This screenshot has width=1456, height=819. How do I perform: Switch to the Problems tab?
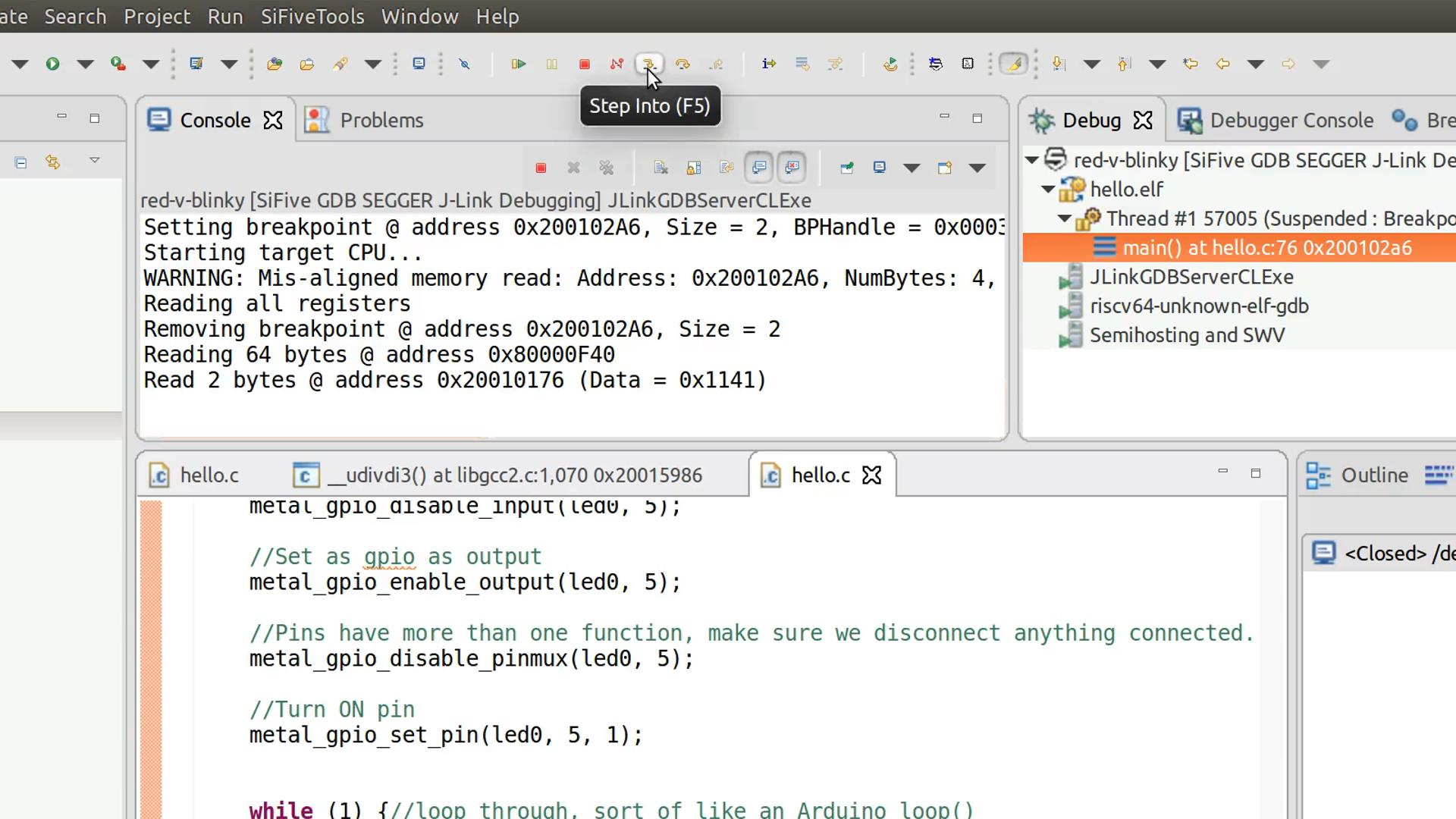[x=382, y=120]
